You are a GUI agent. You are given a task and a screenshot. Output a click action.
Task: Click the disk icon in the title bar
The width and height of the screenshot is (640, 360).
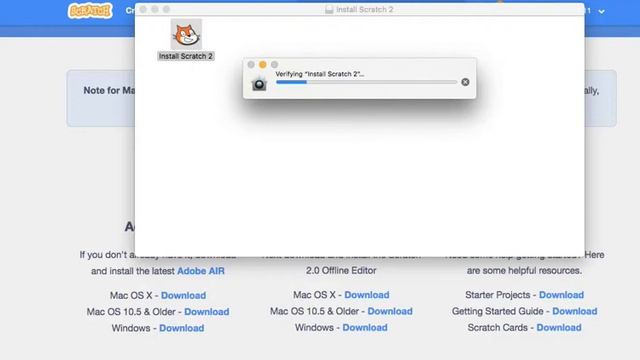(329, 9)
